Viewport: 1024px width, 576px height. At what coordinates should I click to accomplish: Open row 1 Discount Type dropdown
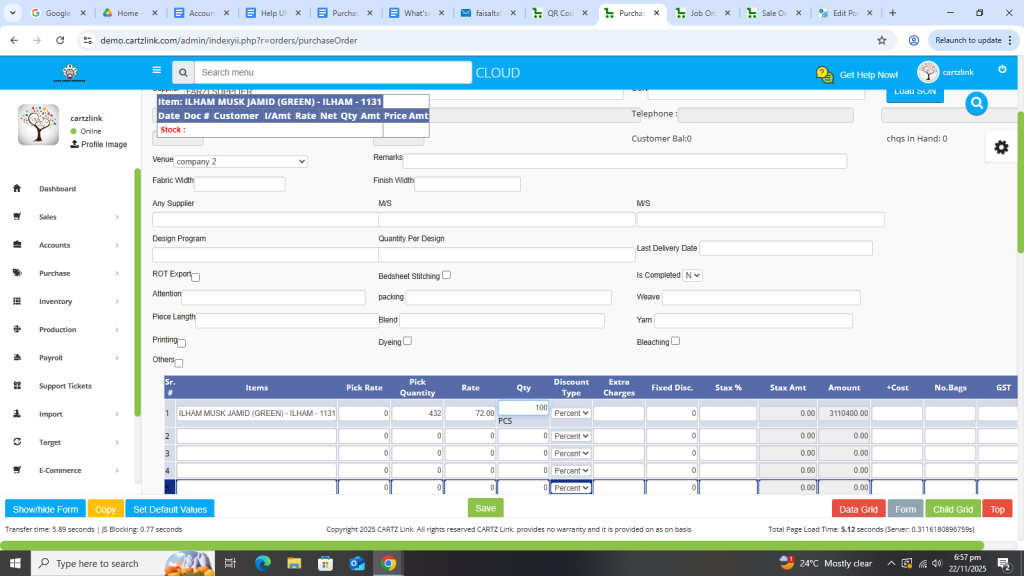pos(571,413)
